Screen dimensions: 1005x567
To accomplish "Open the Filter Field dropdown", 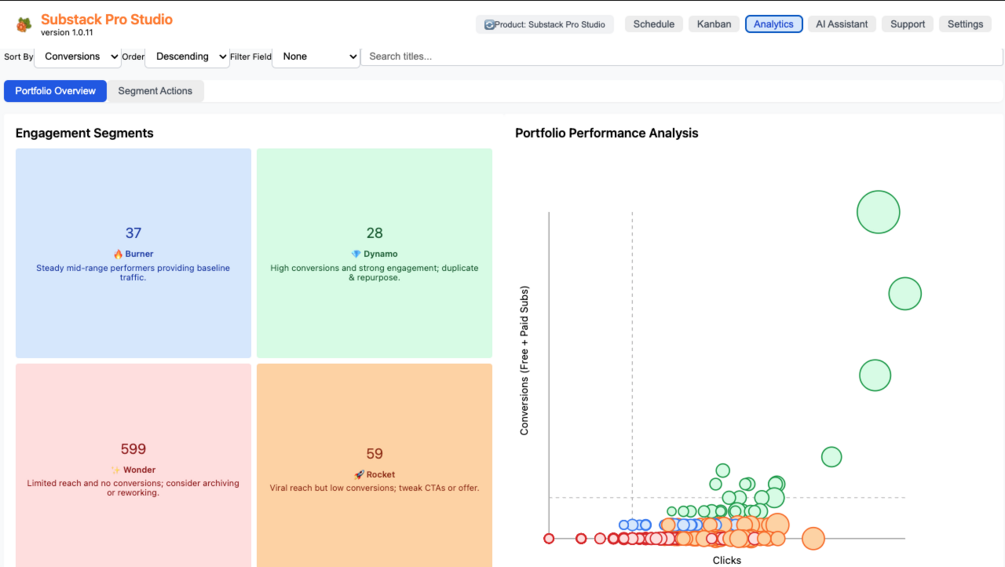I will (x=316, y=57).
